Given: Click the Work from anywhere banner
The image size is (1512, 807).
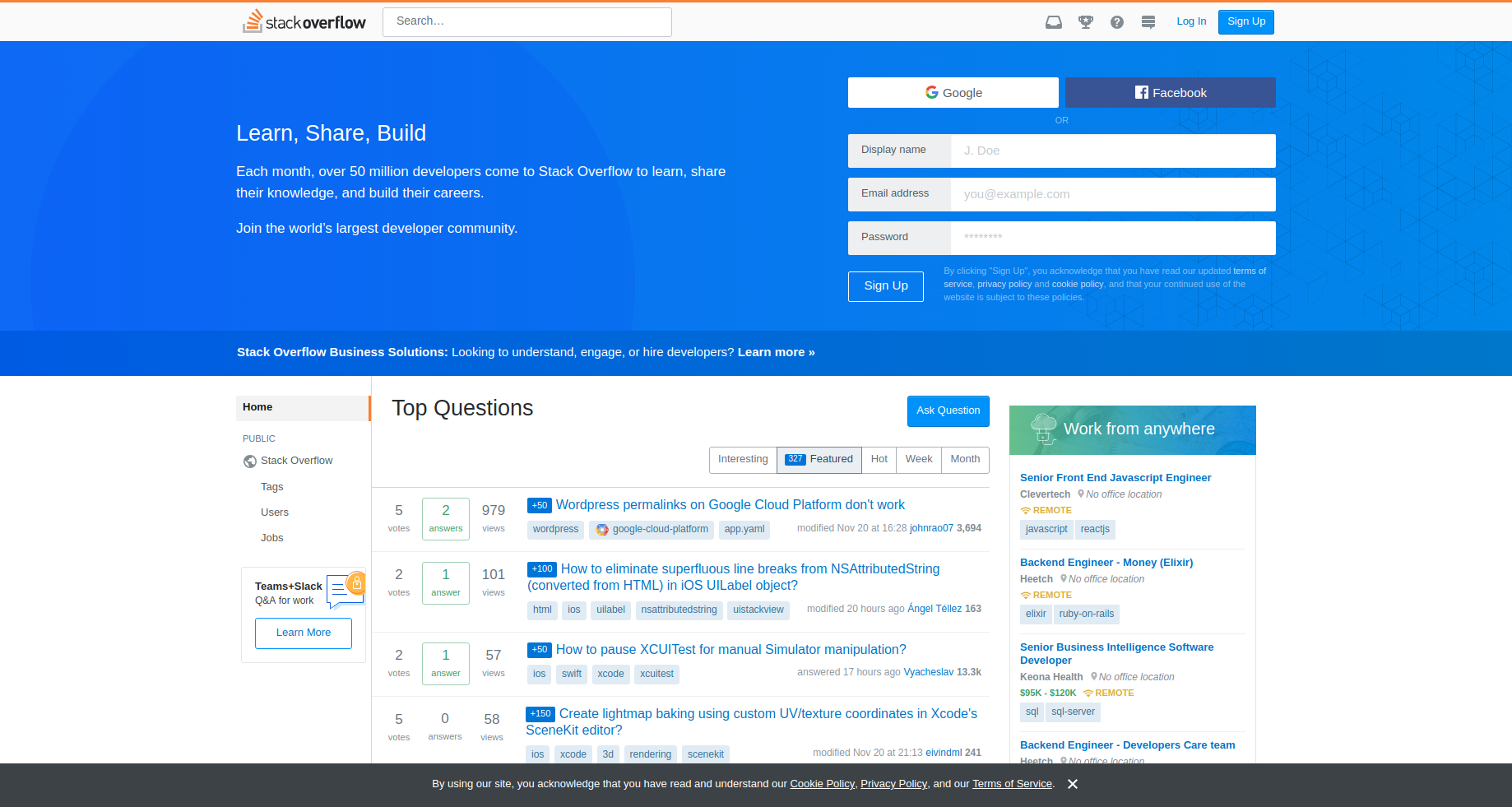Looking at the screenshot, I should point(1133,430).
